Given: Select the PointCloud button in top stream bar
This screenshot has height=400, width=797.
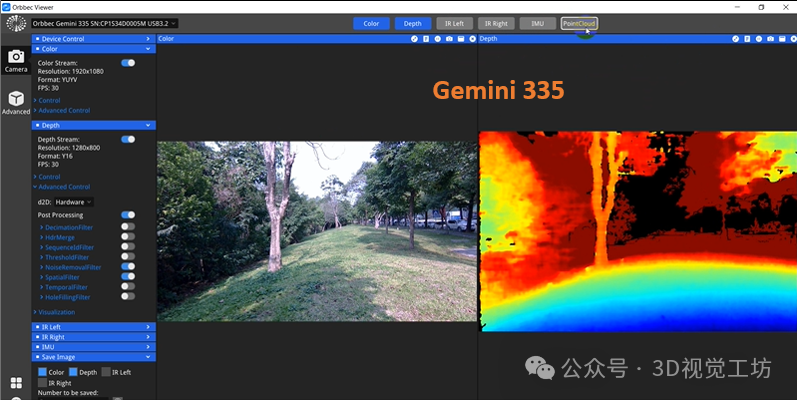Looking at the screenshot, I should point(579,23).
